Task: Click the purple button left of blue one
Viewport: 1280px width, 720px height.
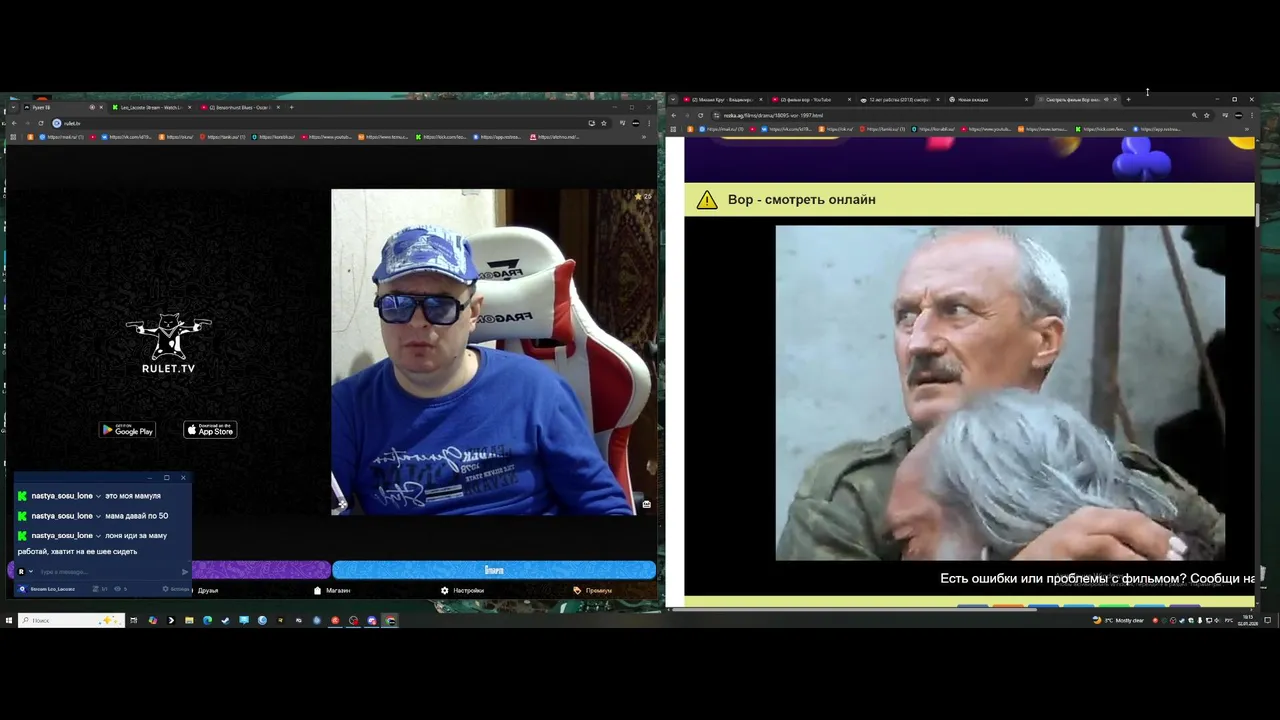Action: [260, 570]
